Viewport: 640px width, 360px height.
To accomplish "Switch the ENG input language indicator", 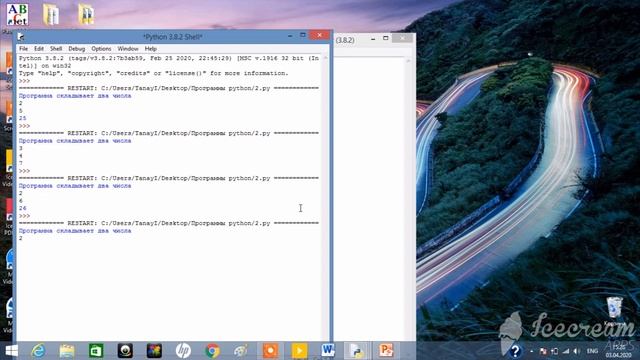I will [592, 351].
